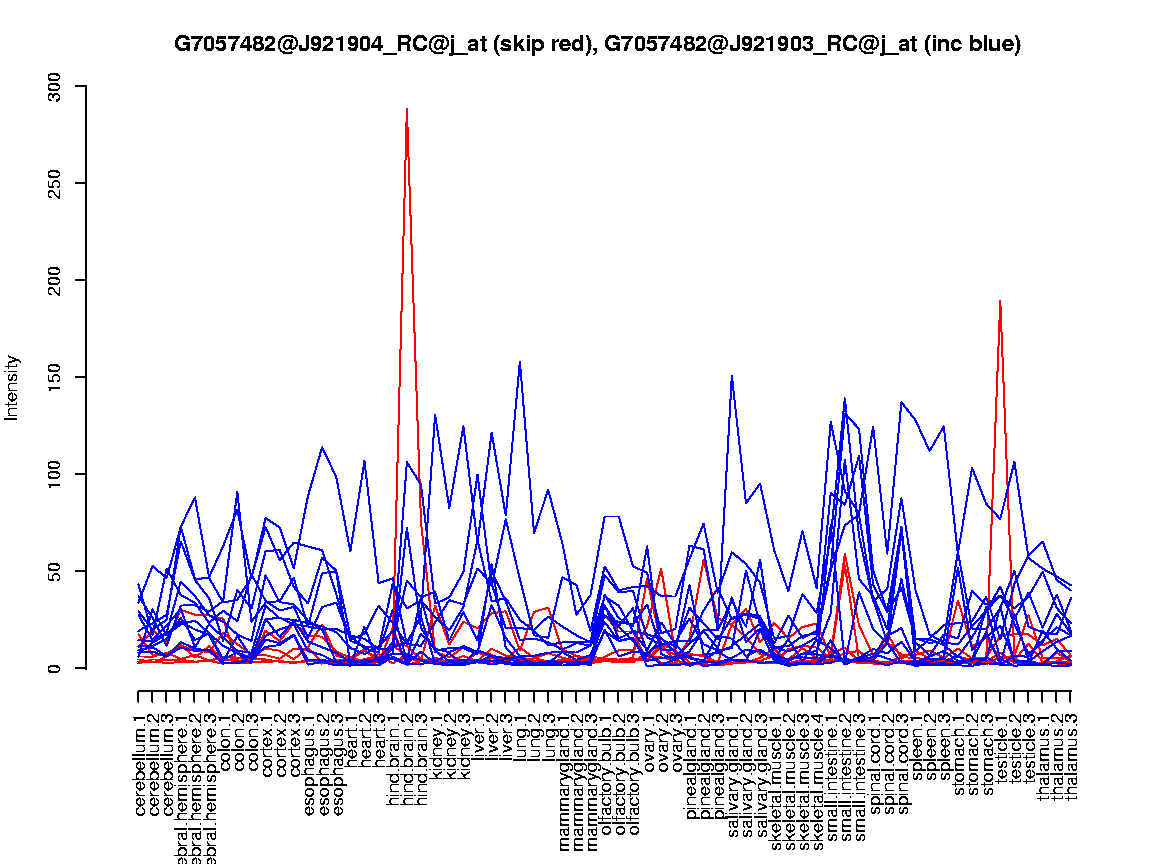Click the 200 tick label on y-axis

[54, 281]
